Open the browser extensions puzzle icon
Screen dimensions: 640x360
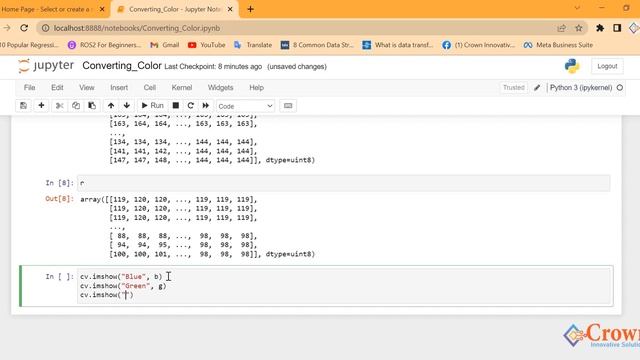[600, 28]
